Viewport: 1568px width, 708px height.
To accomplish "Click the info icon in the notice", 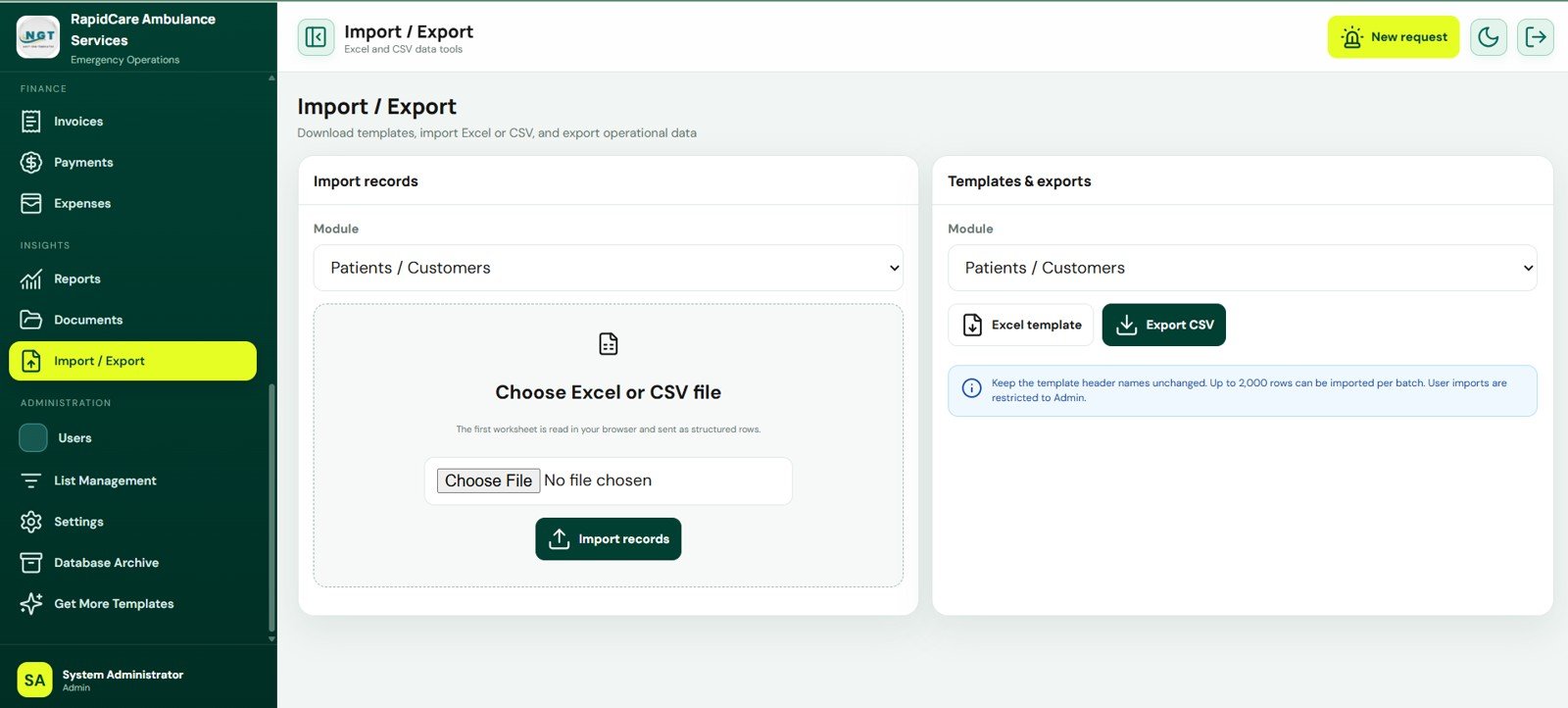I will pos(971,388).
